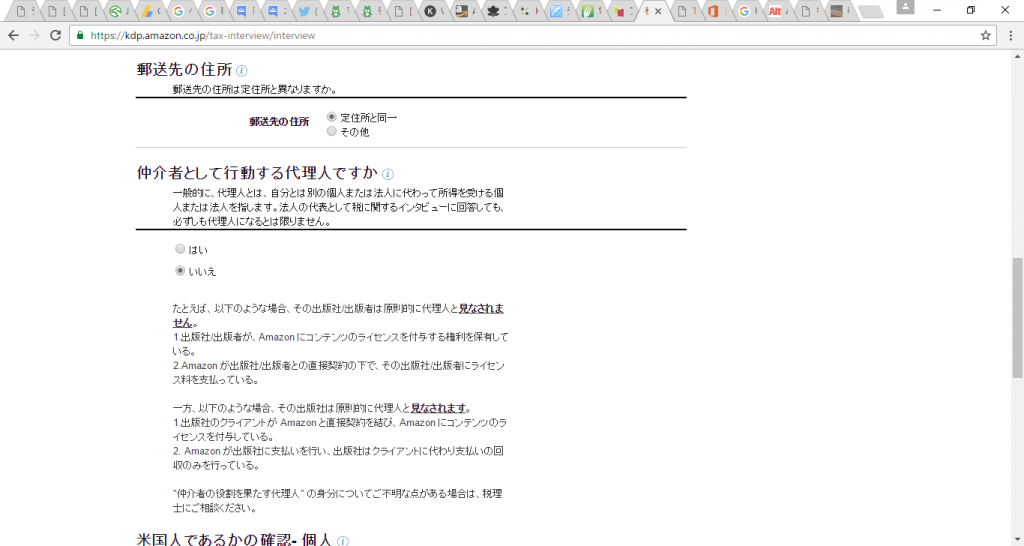
Task: Reload the KDP tax interview page
Action: tap(56, 36)
